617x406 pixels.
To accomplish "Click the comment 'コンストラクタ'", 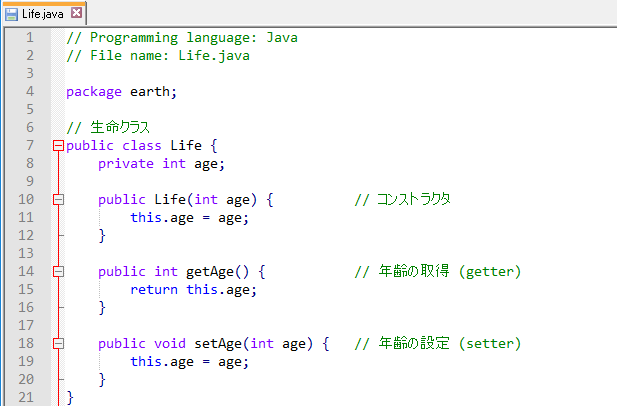I will point(414,199).
